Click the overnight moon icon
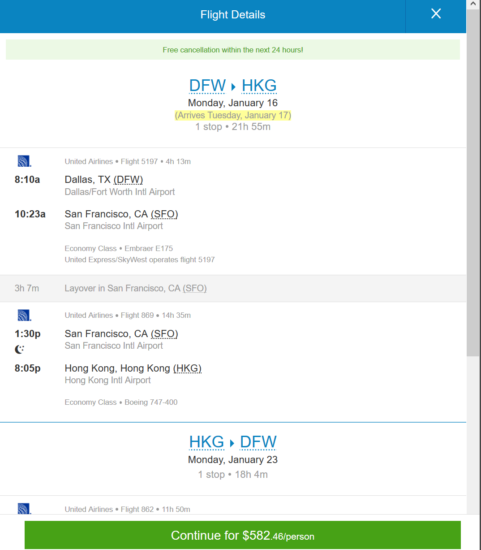 pos(19,349)
